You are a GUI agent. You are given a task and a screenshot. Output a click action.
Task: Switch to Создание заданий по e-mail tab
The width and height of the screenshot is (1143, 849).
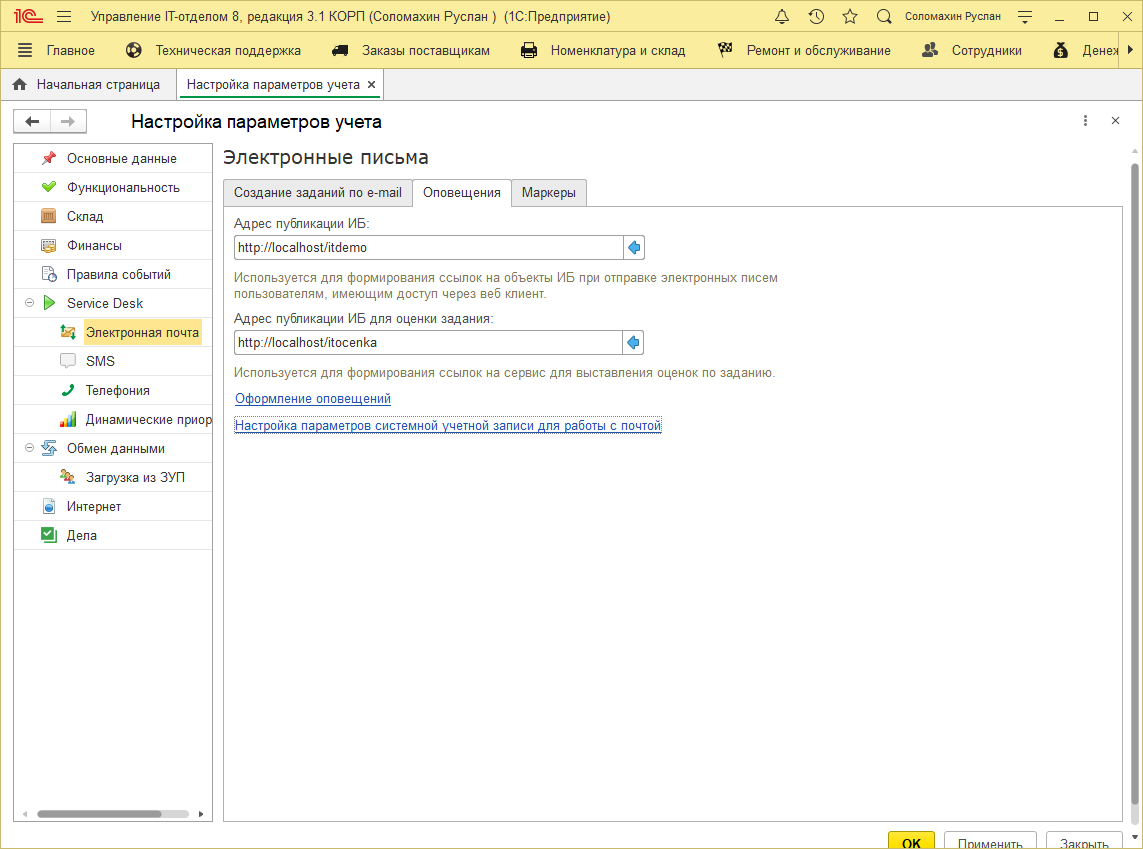tap(317, 193)
